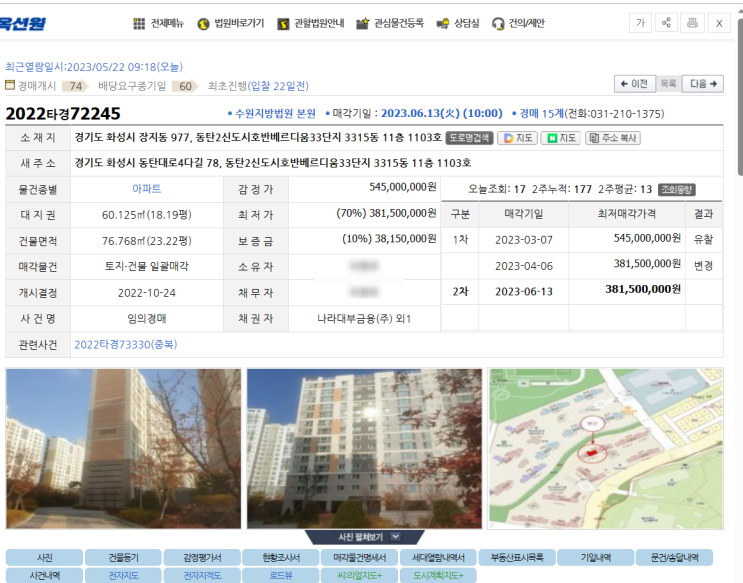Click 2023-04-06 in the schedule table
Viewport: 743px width, 583px height.
pyautogui.click(x=524, y=266)
